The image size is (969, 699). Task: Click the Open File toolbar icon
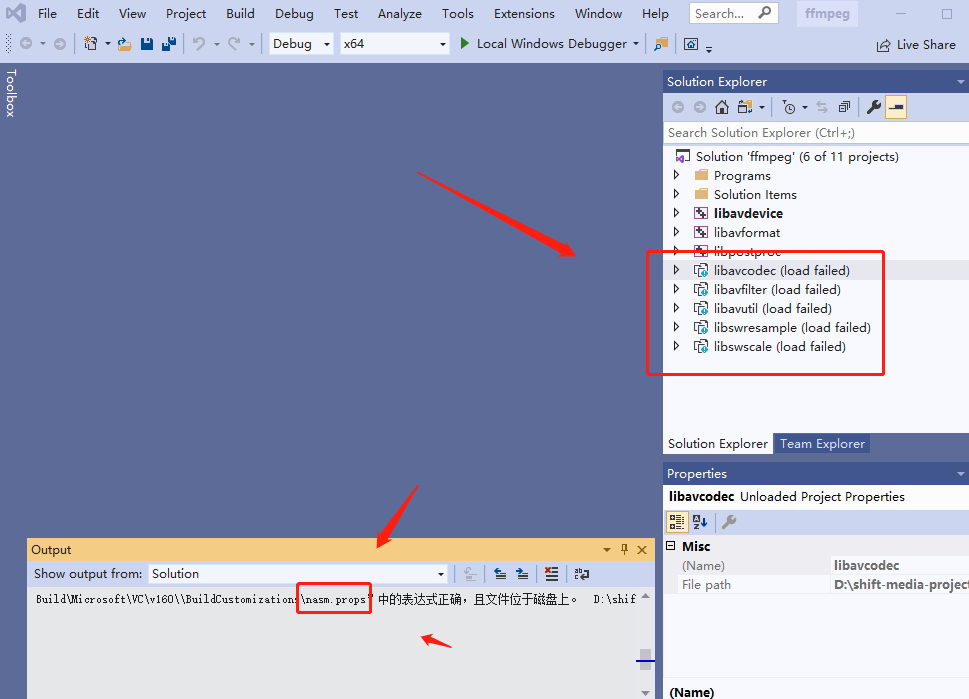(125, 44)
